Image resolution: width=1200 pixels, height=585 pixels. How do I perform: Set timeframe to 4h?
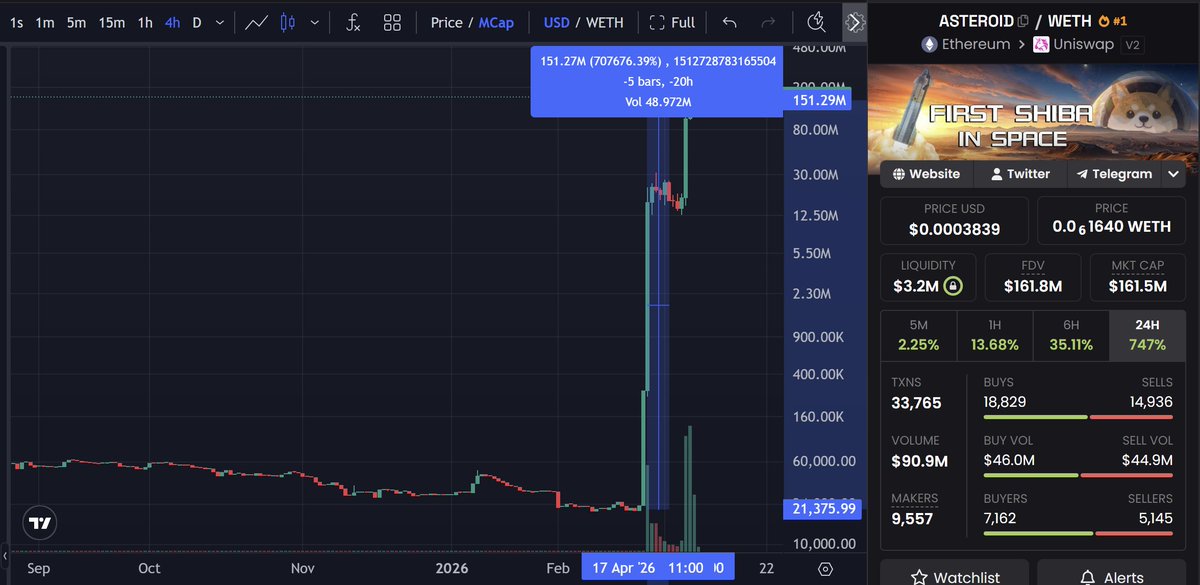173,22
